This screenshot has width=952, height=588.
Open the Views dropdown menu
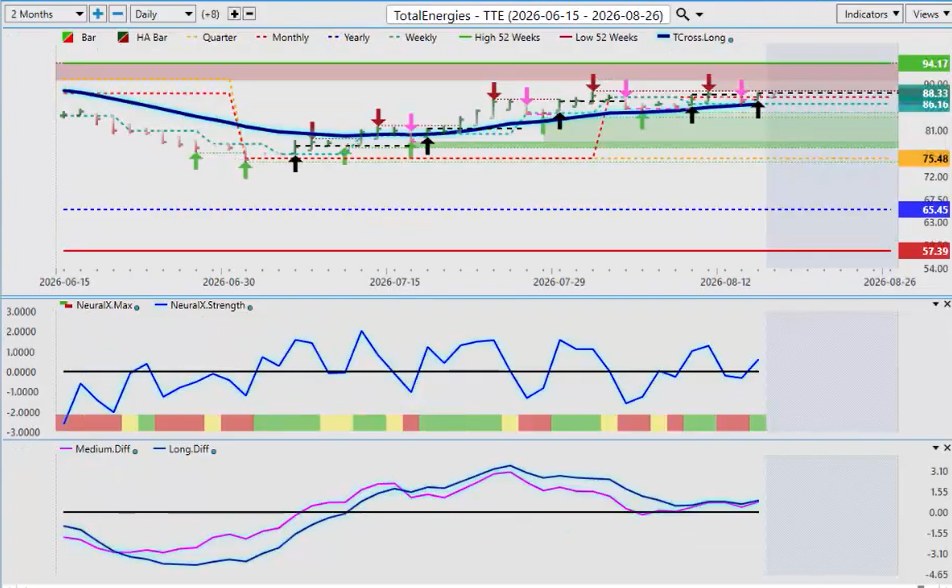(930, 14)
